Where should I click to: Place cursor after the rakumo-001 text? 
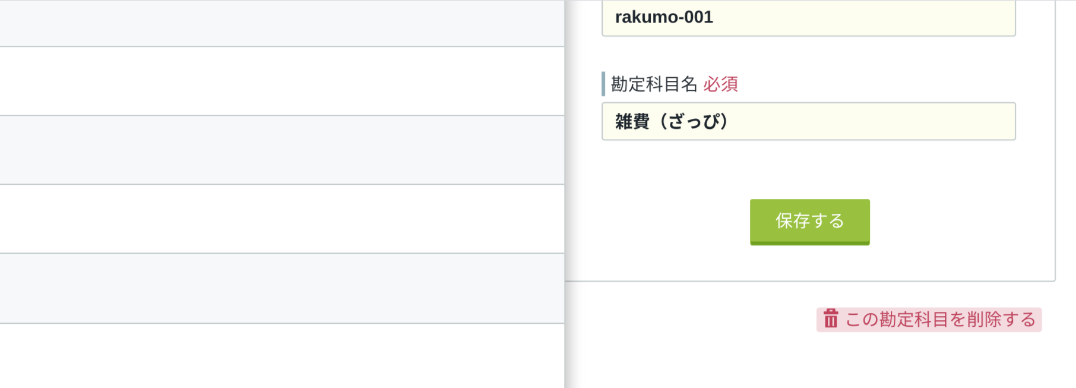tap(716, 17)
